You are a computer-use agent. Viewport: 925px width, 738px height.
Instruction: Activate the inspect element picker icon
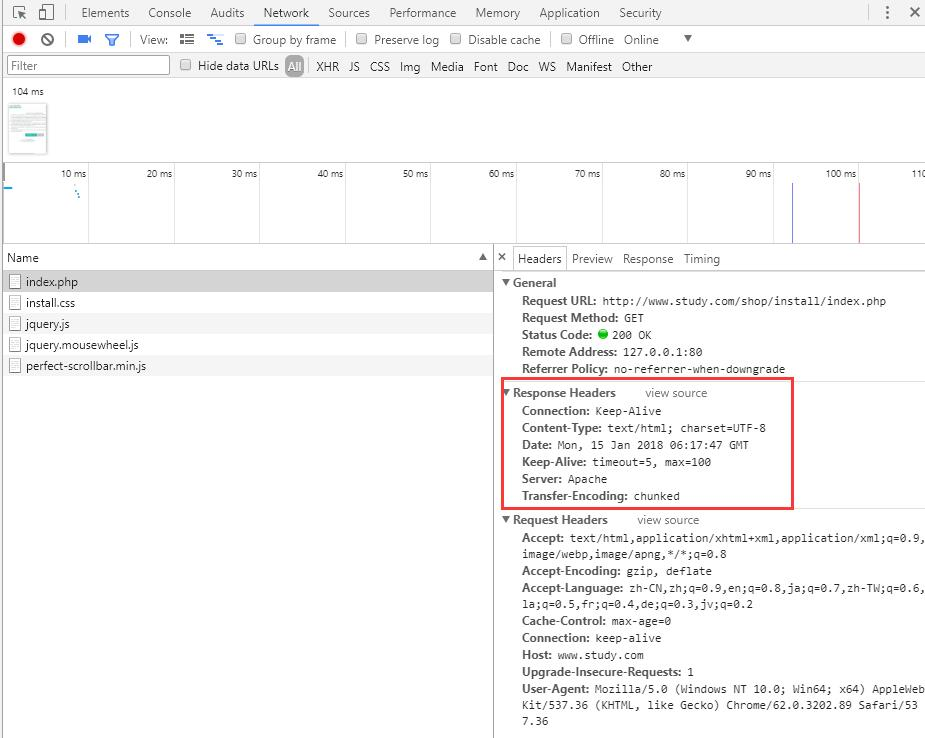(x=19, y=12)
